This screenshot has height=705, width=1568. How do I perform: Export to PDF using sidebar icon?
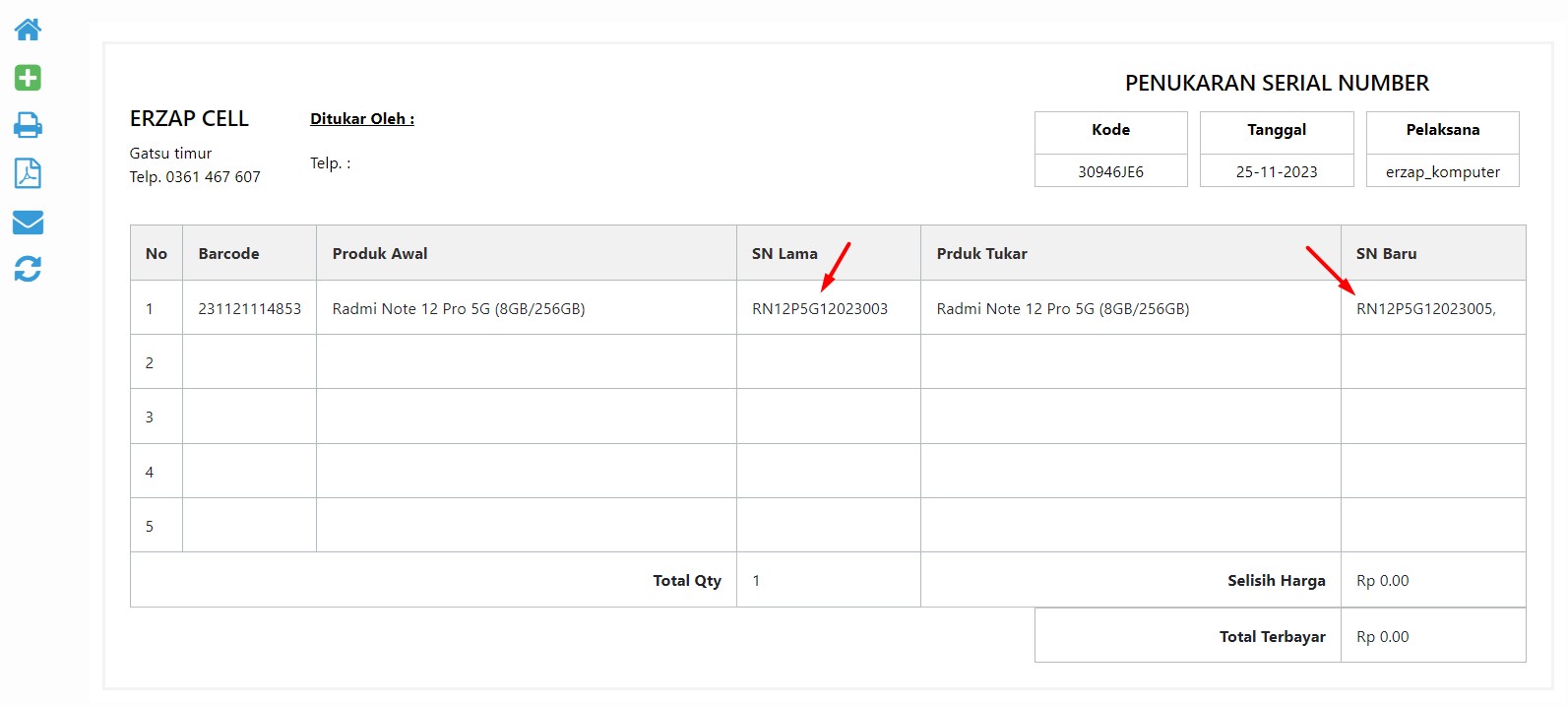click(28, 173)
